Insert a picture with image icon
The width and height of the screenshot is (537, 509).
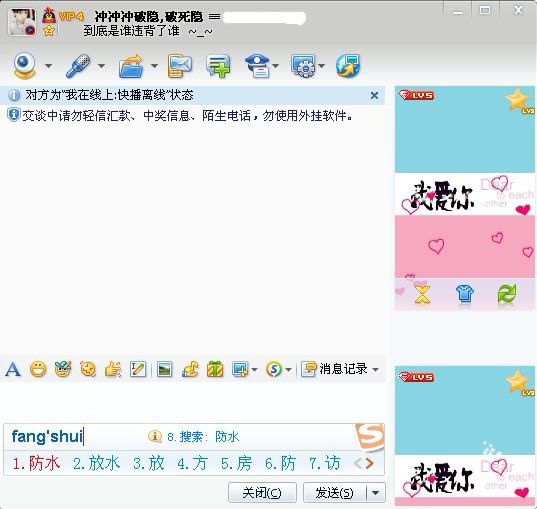(164, 369)
